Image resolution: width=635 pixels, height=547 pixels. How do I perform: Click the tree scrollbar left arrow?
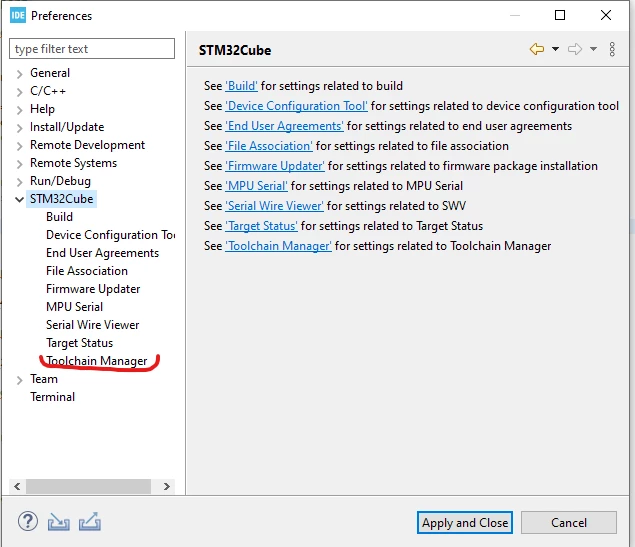17,486
